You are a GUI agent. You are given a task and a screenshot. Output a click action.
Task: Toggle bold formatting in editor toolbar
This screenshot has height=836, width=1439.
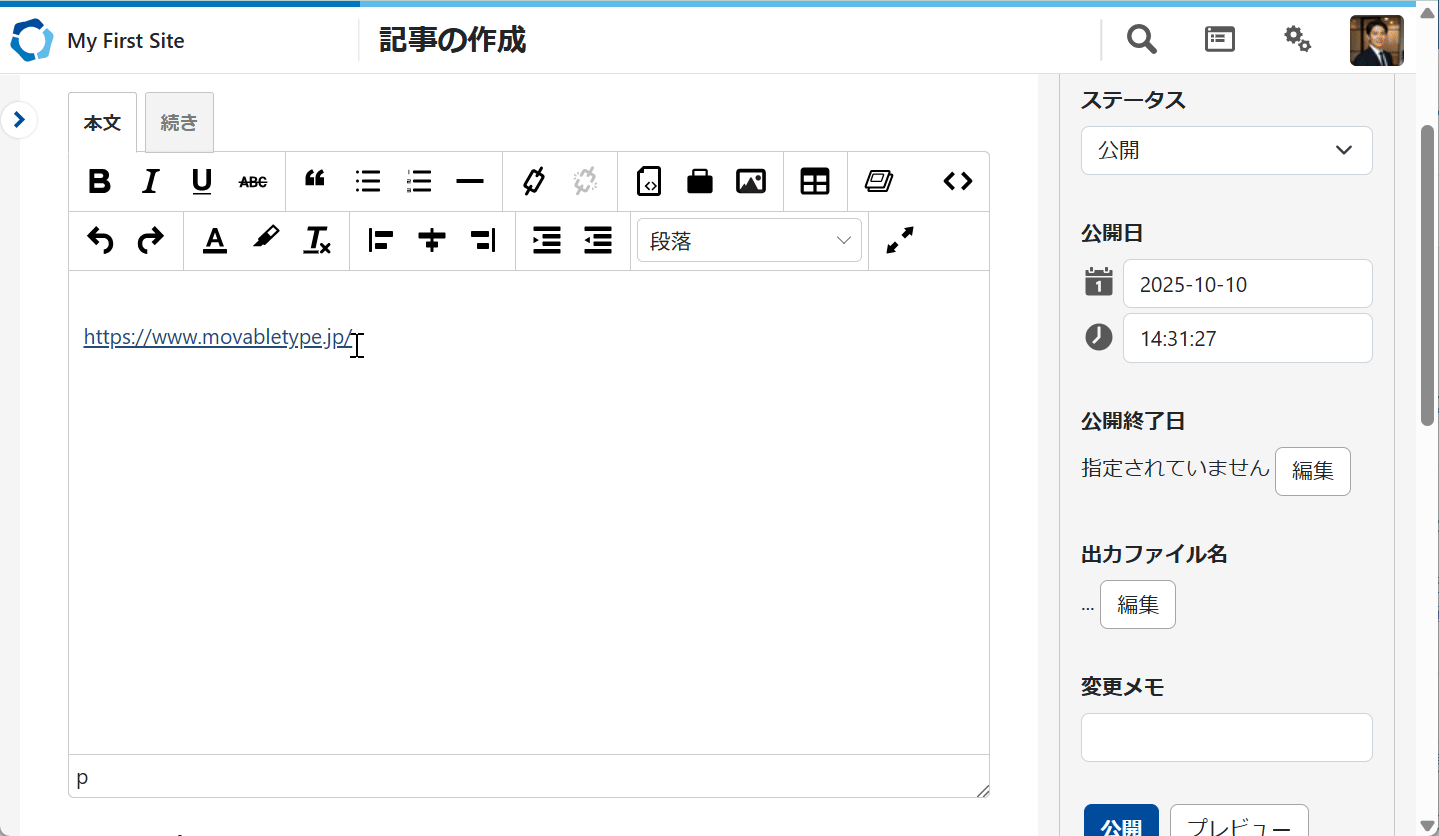[x=99, y=181]
